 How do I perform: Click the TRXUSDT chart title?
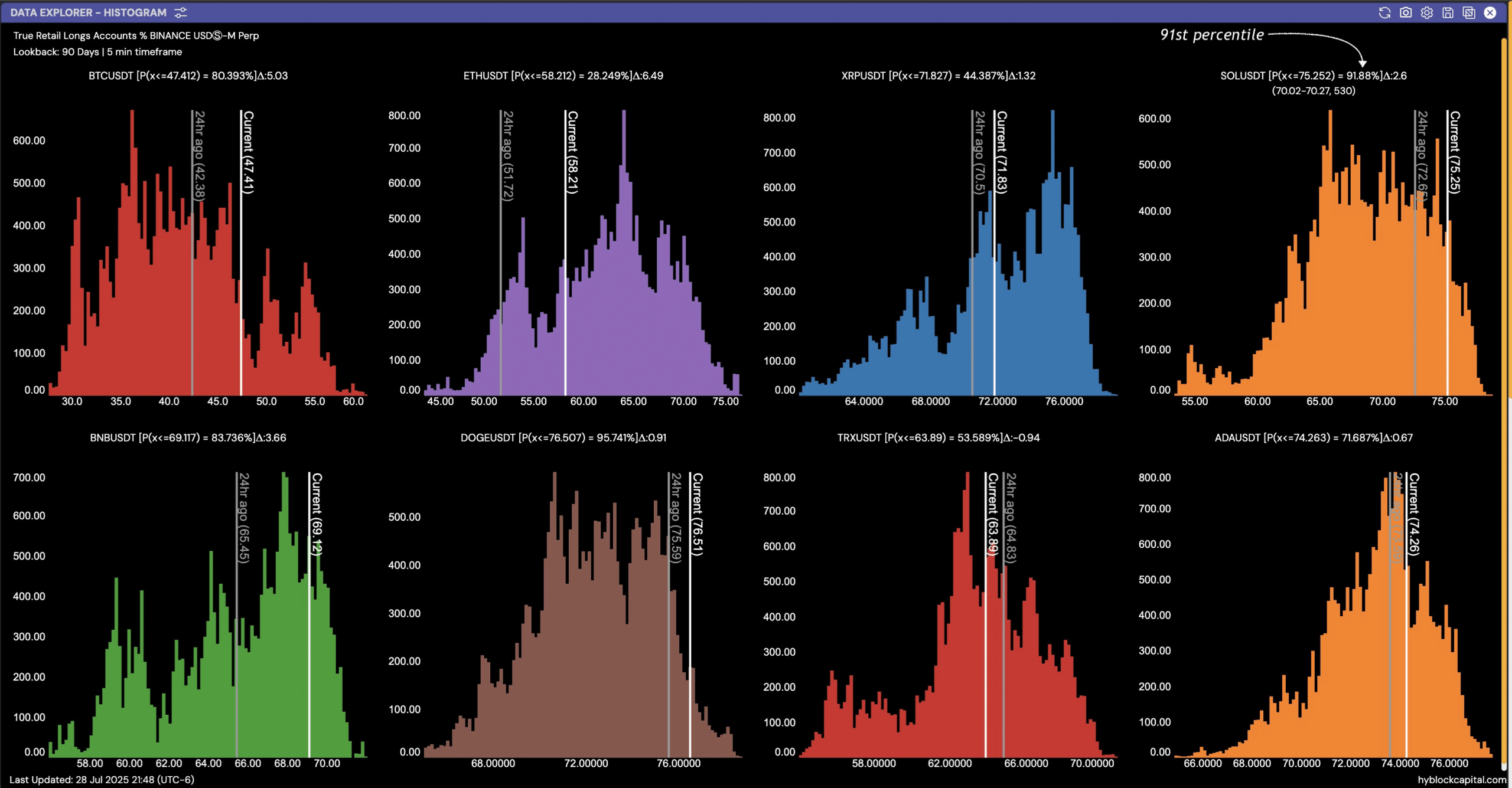938,437
